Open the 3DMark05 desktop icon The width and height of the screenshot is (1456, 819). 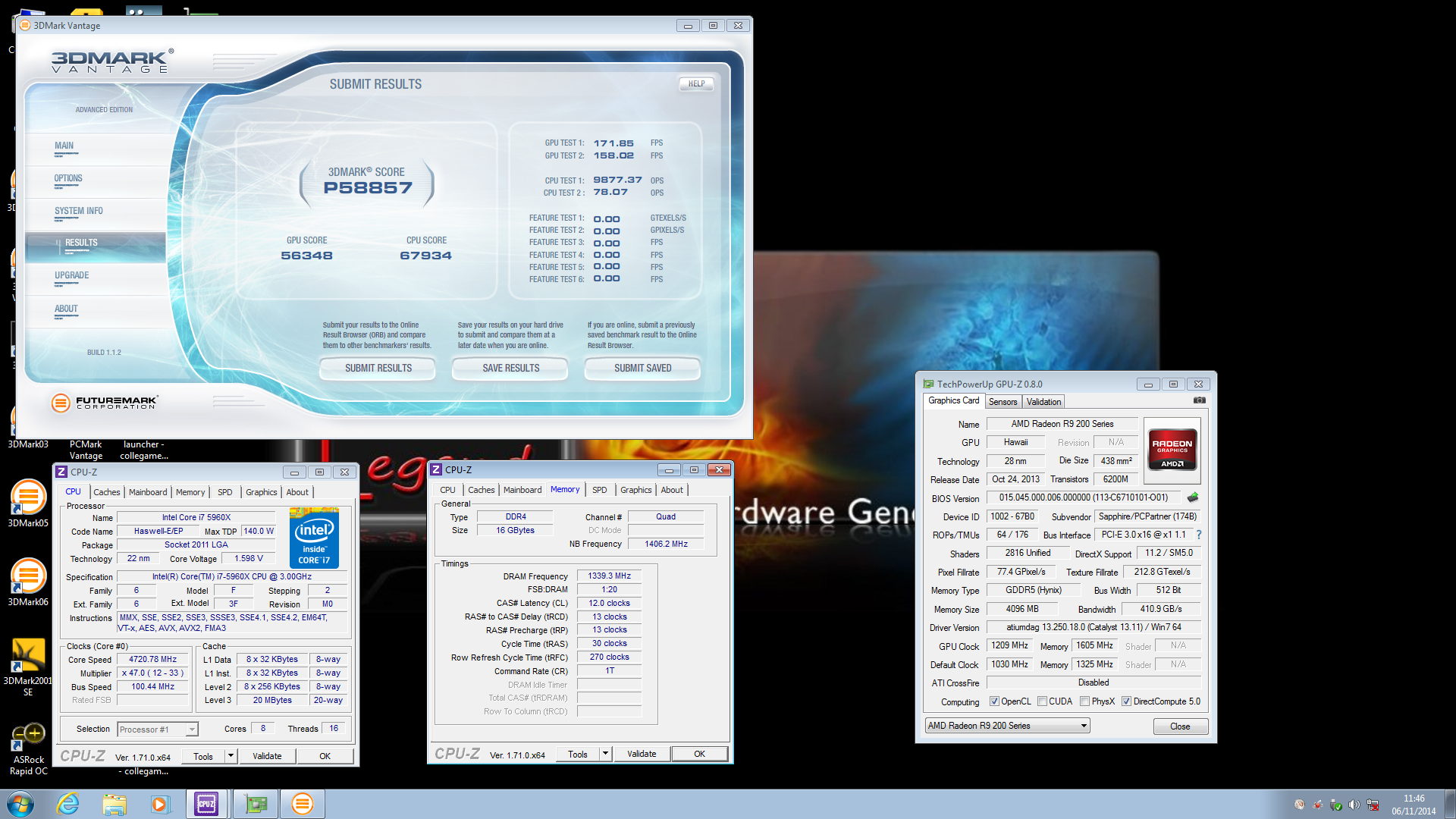(28, 504)
